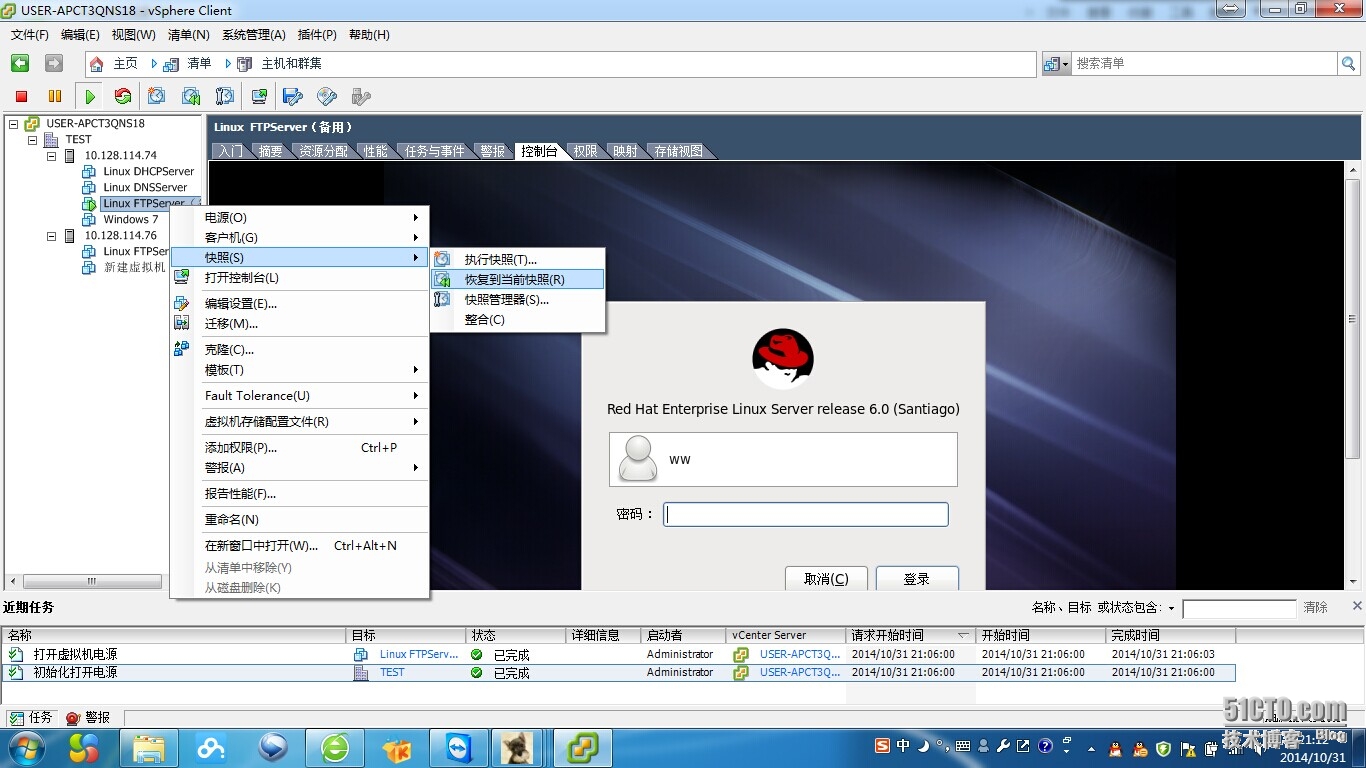1366x768 pixels.
Task: Sort tasks by 名称 column header
Action: 175,635
